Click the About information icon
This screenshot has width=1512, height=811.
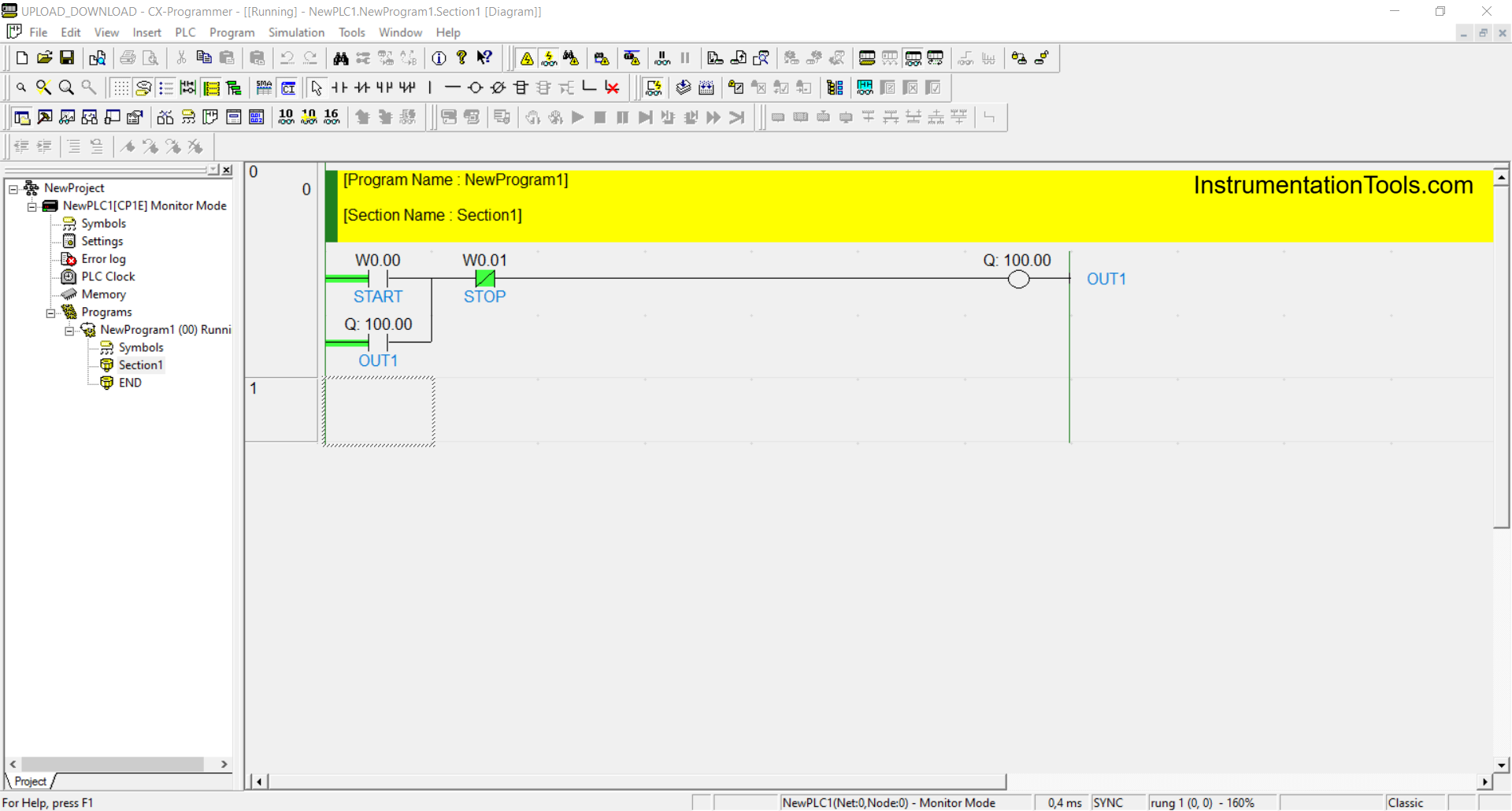tap(439, 57)
